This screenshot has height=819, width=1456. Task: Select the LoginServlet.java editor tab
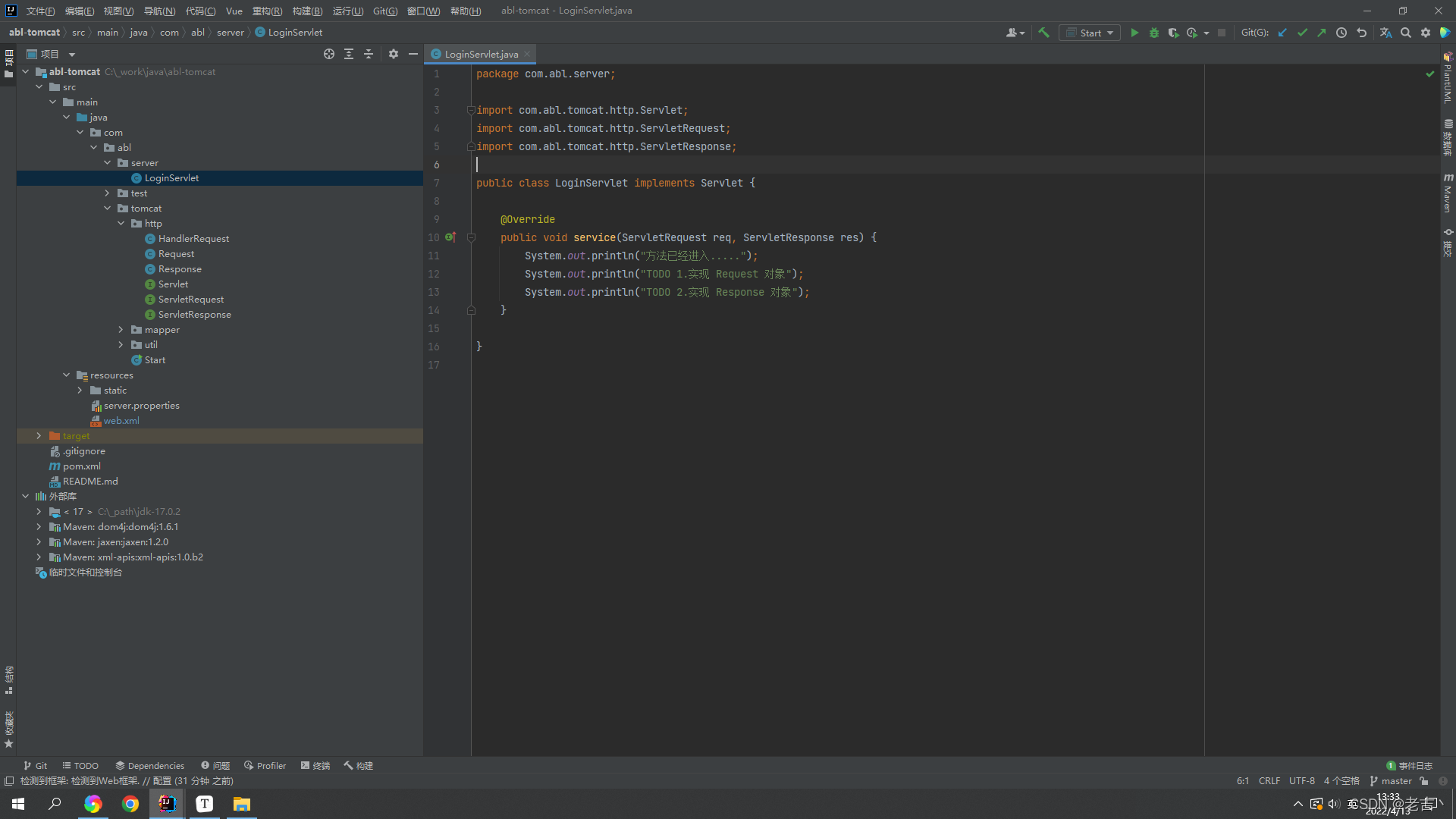click(481, 54)
